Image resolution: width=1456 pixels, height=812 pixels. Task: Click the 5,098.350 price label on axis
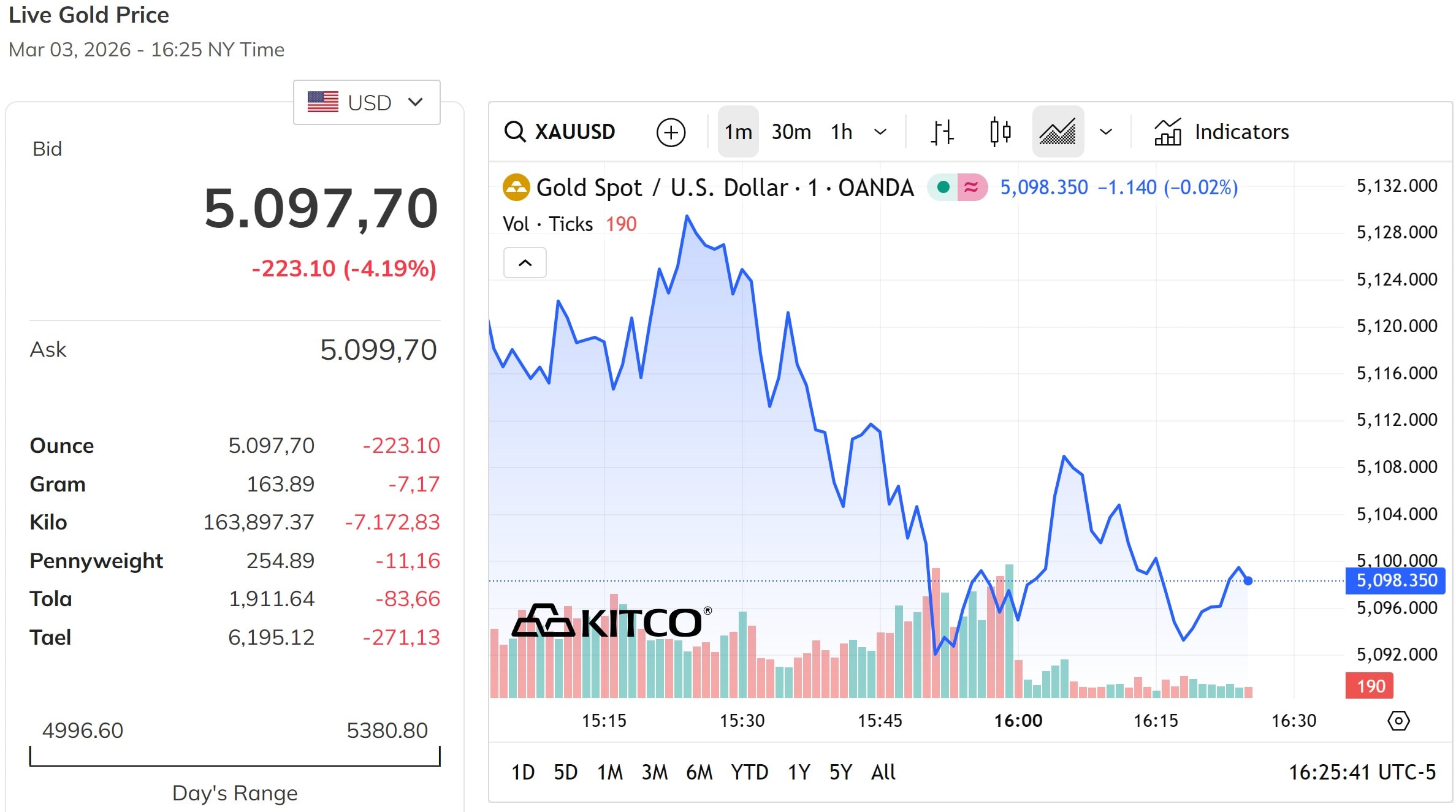[1395, 580]
